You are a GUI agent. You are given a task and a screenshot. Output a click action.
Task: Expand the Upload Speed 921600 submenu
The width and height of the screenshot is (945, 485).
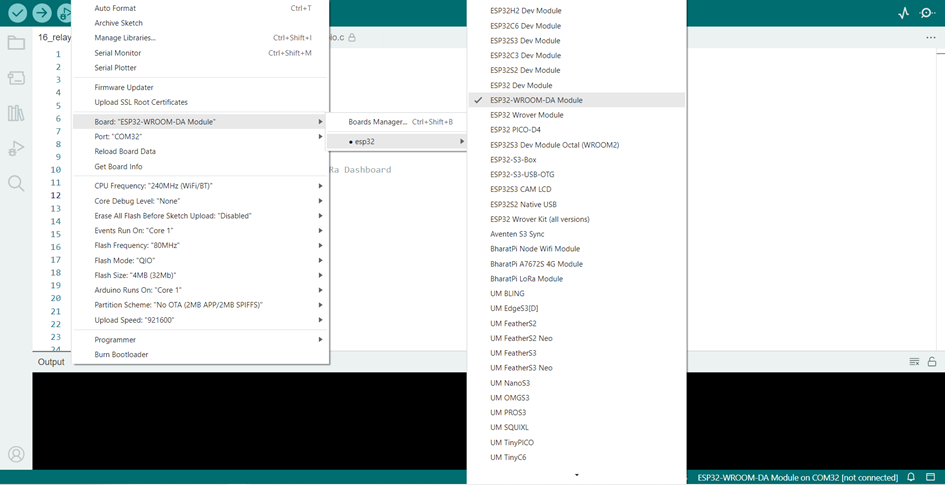tap(201, 320)
